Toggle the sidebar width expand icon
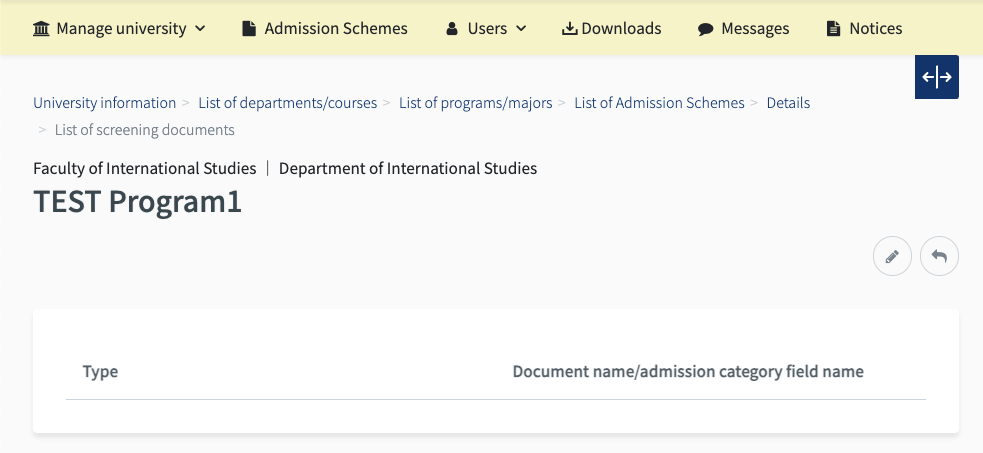 [x=937, y=77]
